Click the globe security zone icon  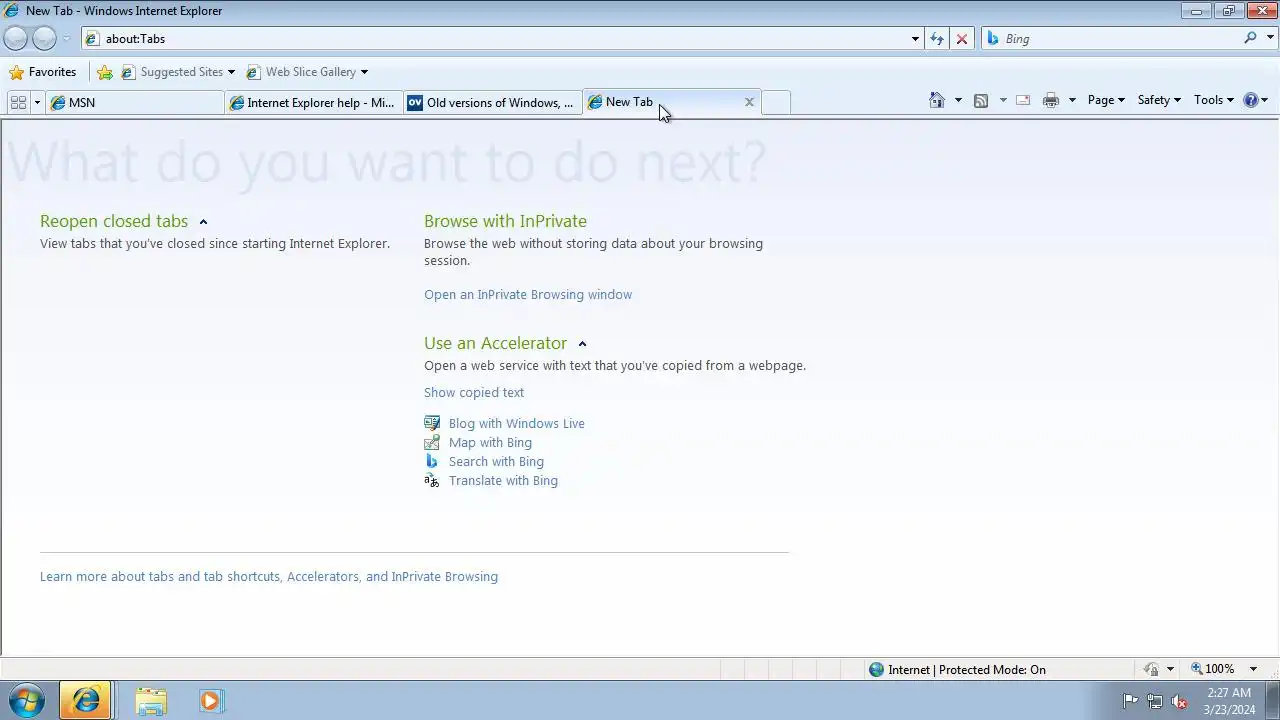(877, 670)
